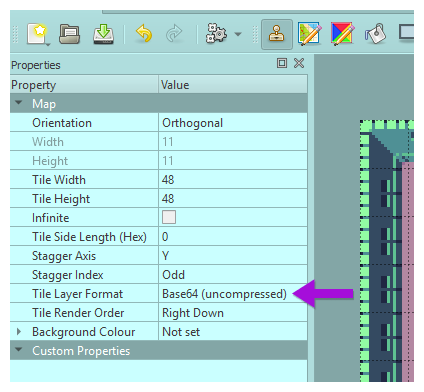
Task: Create a new map file
Action: tap(37, 33)
